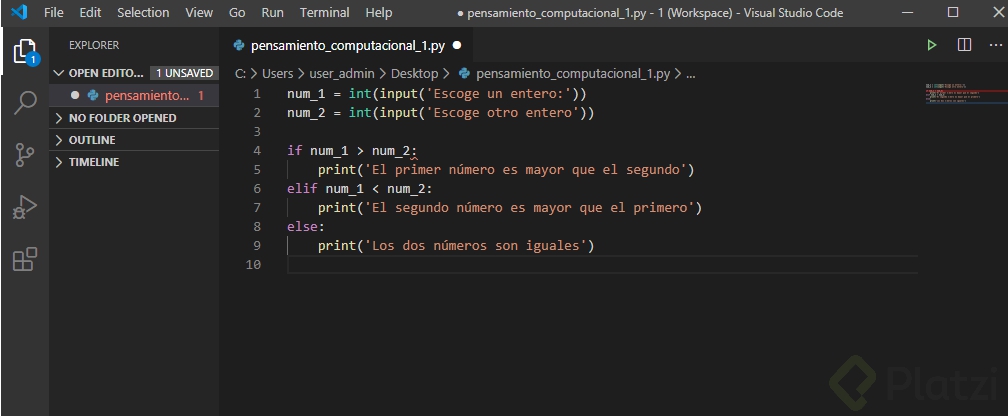Open editor More Actions ellipsis

(996, 45)
